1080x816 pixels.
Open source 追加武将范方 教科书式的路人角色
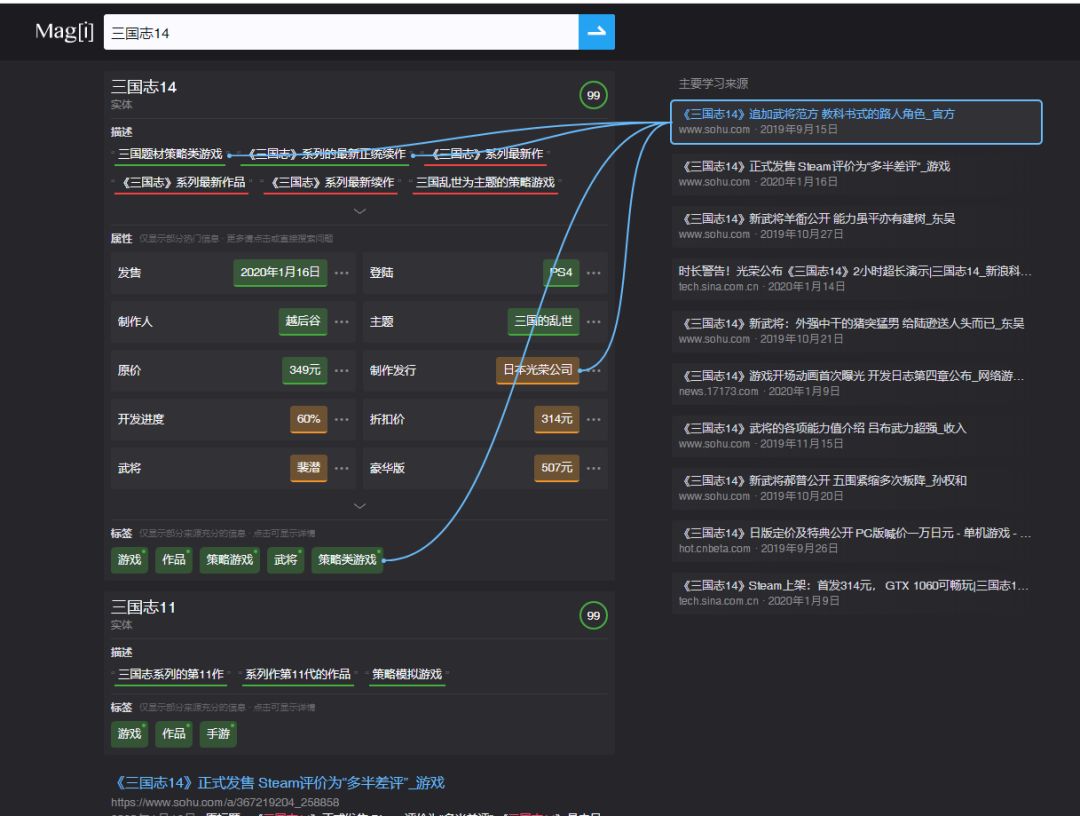pos(856,122)
